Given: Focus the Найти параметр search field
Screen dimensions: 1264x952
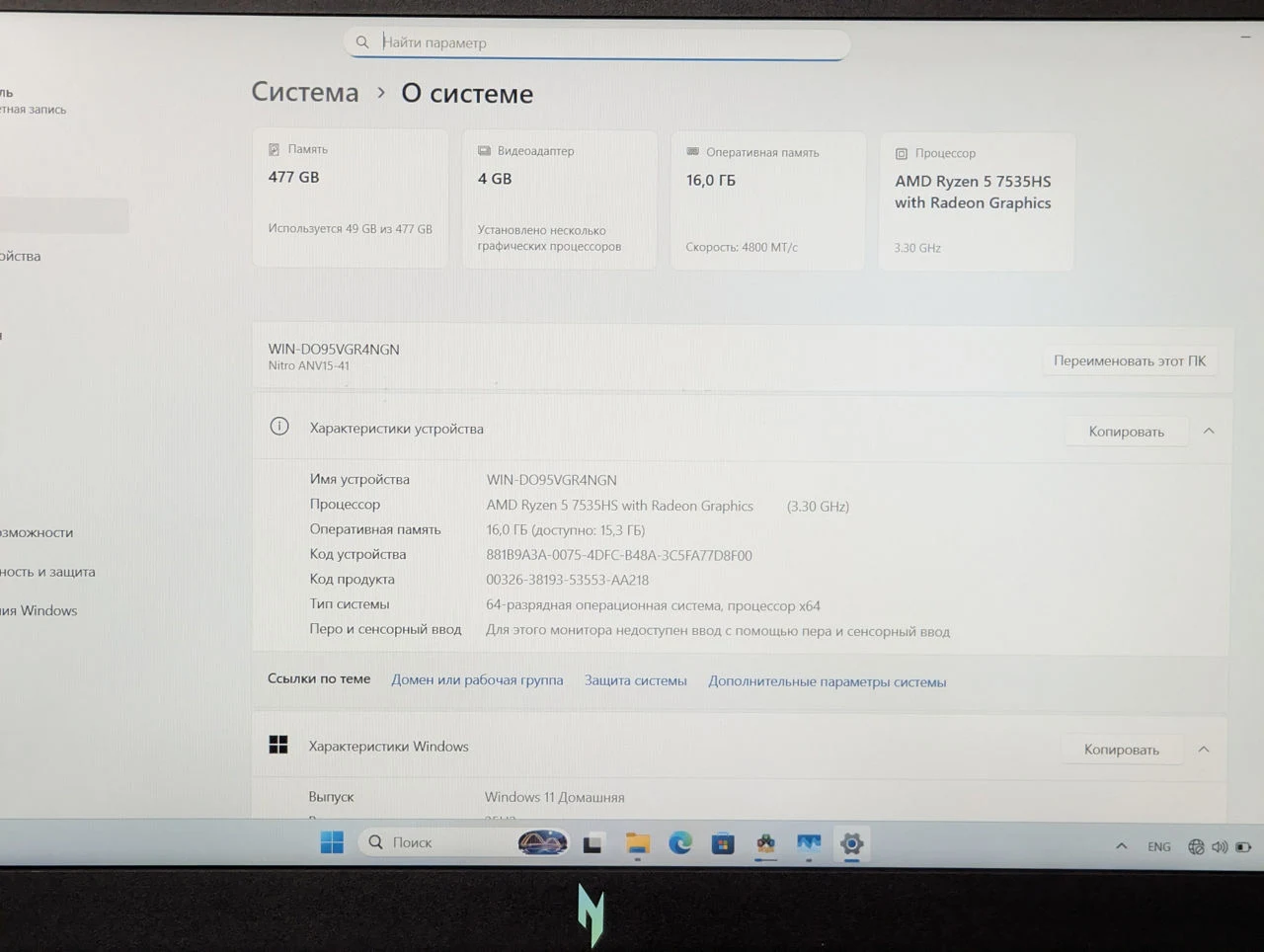Looking at the screenshot, I should pyautogui.click(x=597, y=43).
